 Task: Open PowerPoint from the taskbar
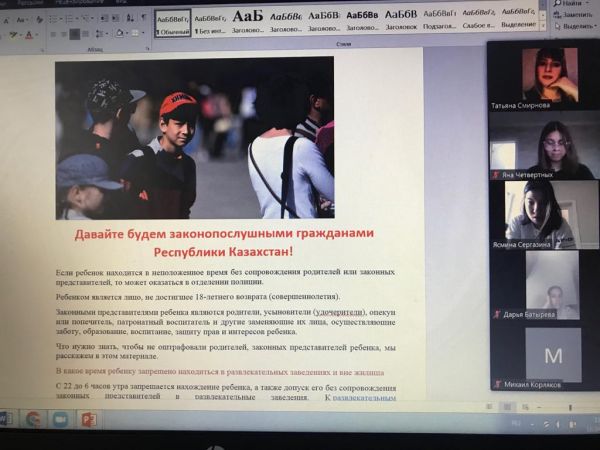coord(89,419)
